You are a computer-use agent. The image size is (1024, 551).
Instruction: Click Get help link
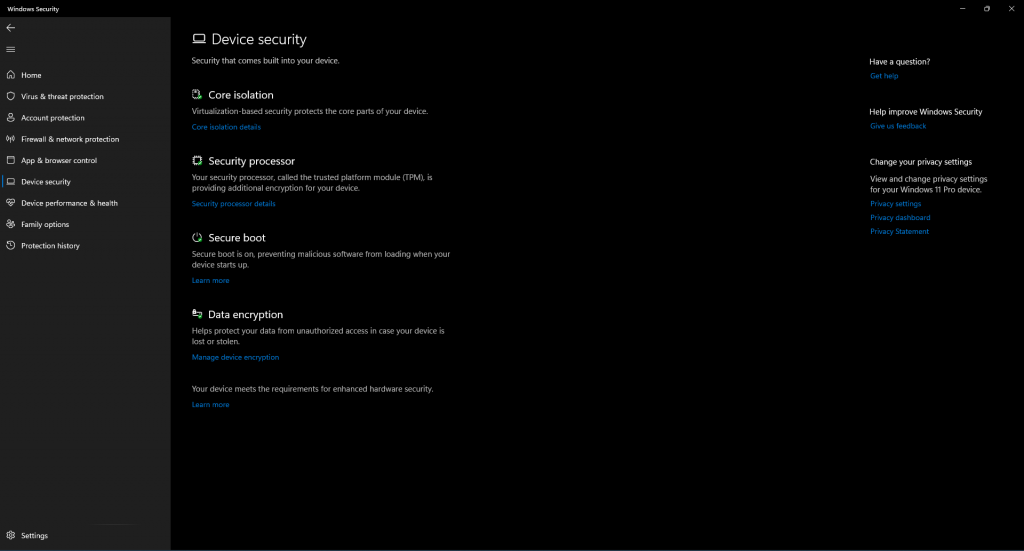[x=884, y=76]
